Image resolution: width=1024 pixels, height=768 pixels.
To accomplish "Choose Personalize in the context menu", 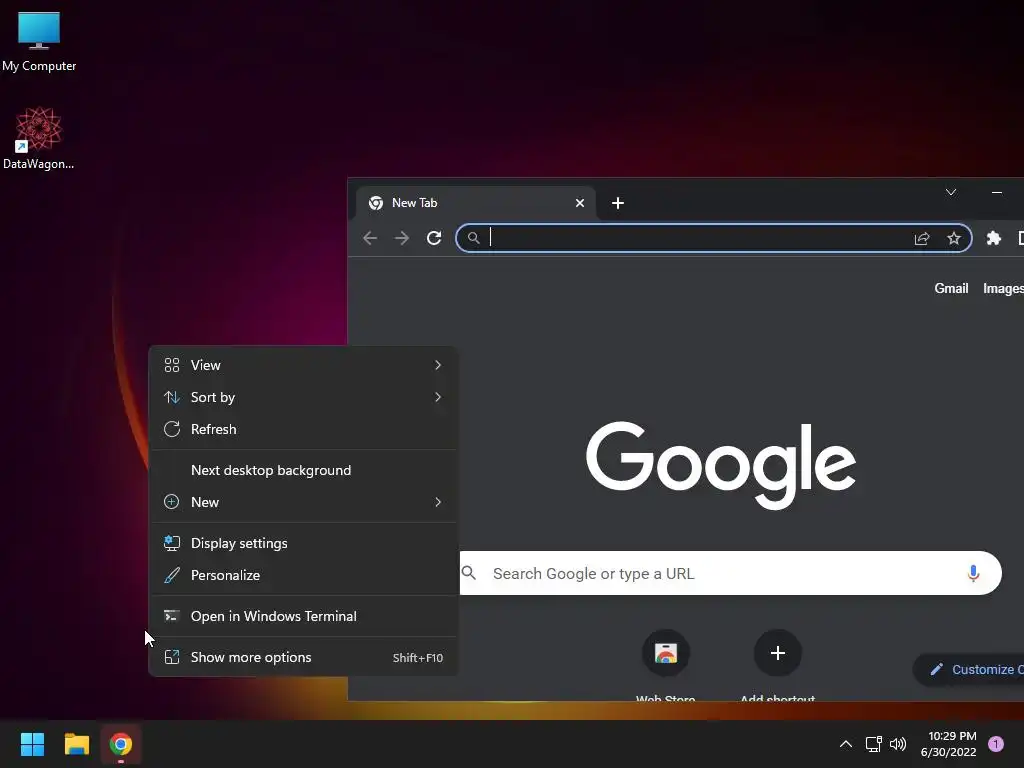I will click(303, 575).
